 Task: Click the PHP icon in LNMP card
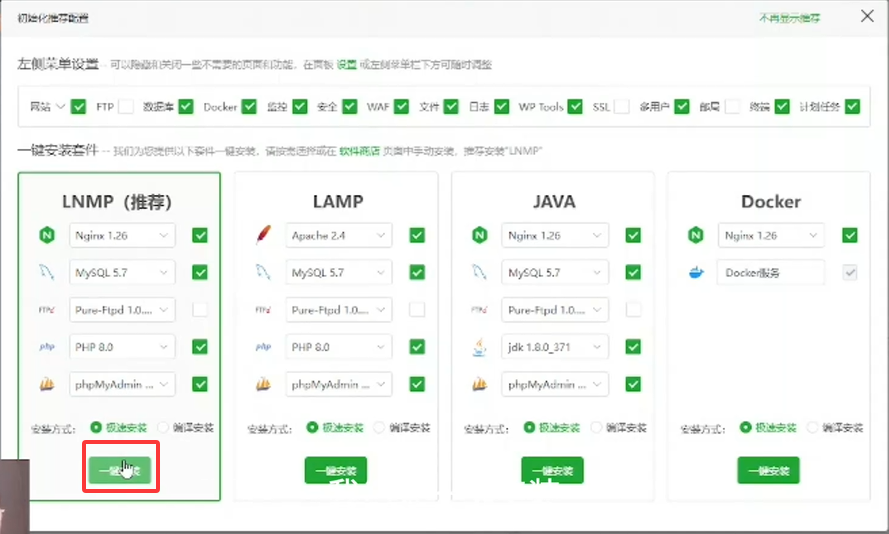coord(47,347)
